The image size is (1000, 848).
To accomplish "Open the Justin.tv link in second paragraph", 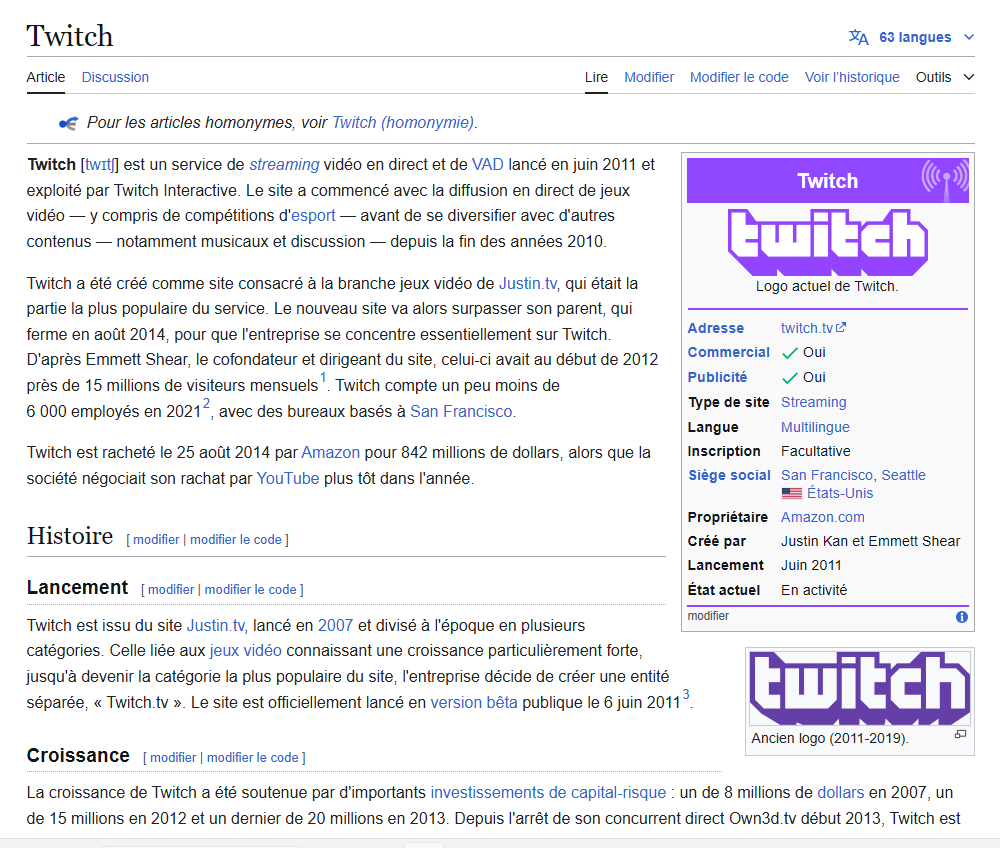I will [x=527, y=283].
